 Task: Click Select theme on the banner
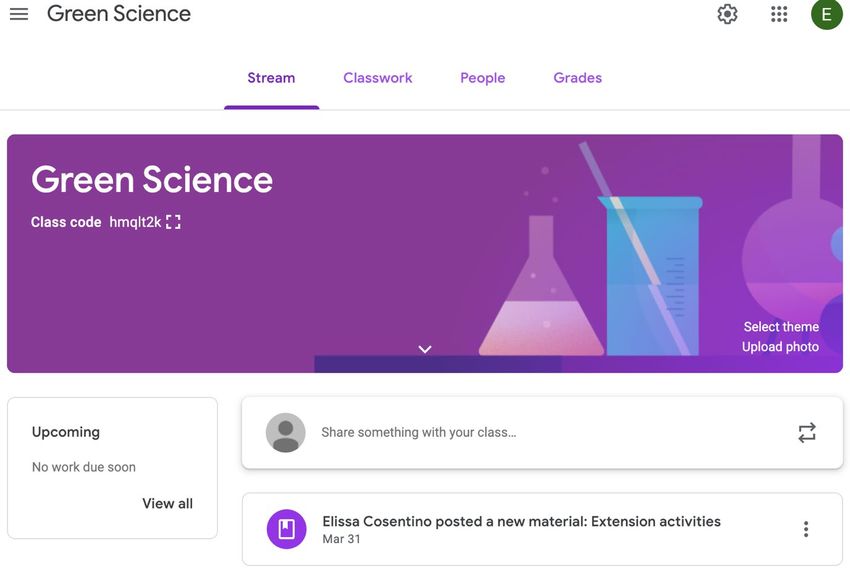click(781, 327)
